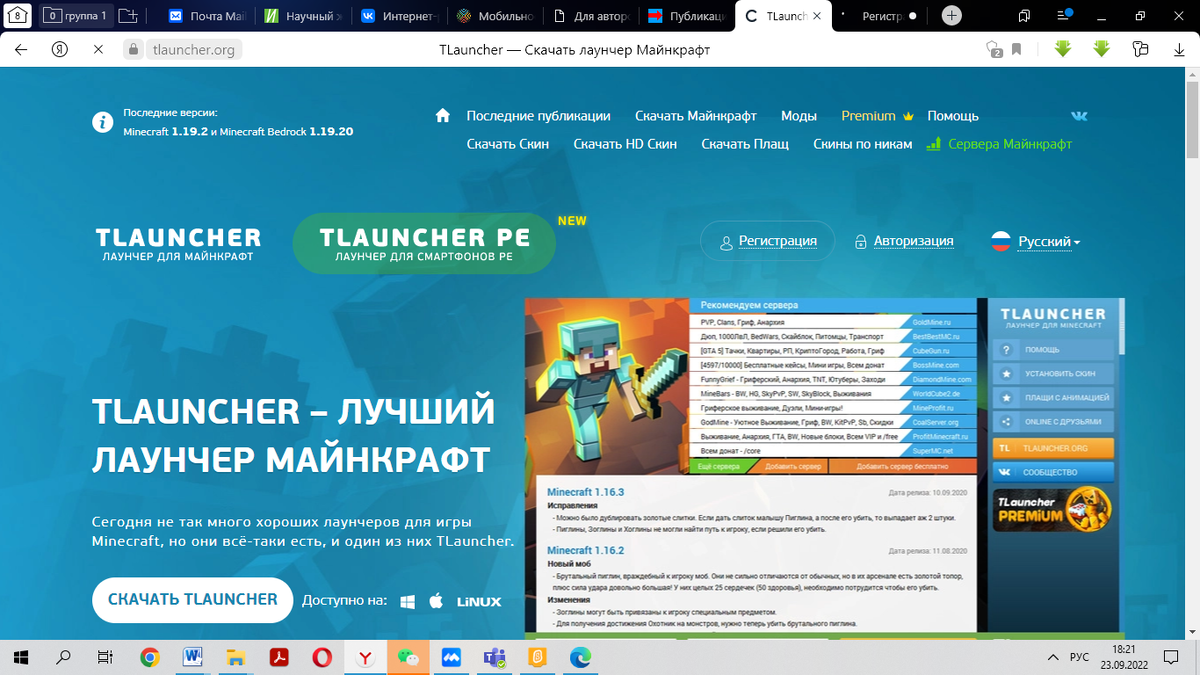Open the VK Сообщество sidebar icon
The height and width of the screenshot is (675, 1200).
pyautogui.click(x=1005, y=472)
